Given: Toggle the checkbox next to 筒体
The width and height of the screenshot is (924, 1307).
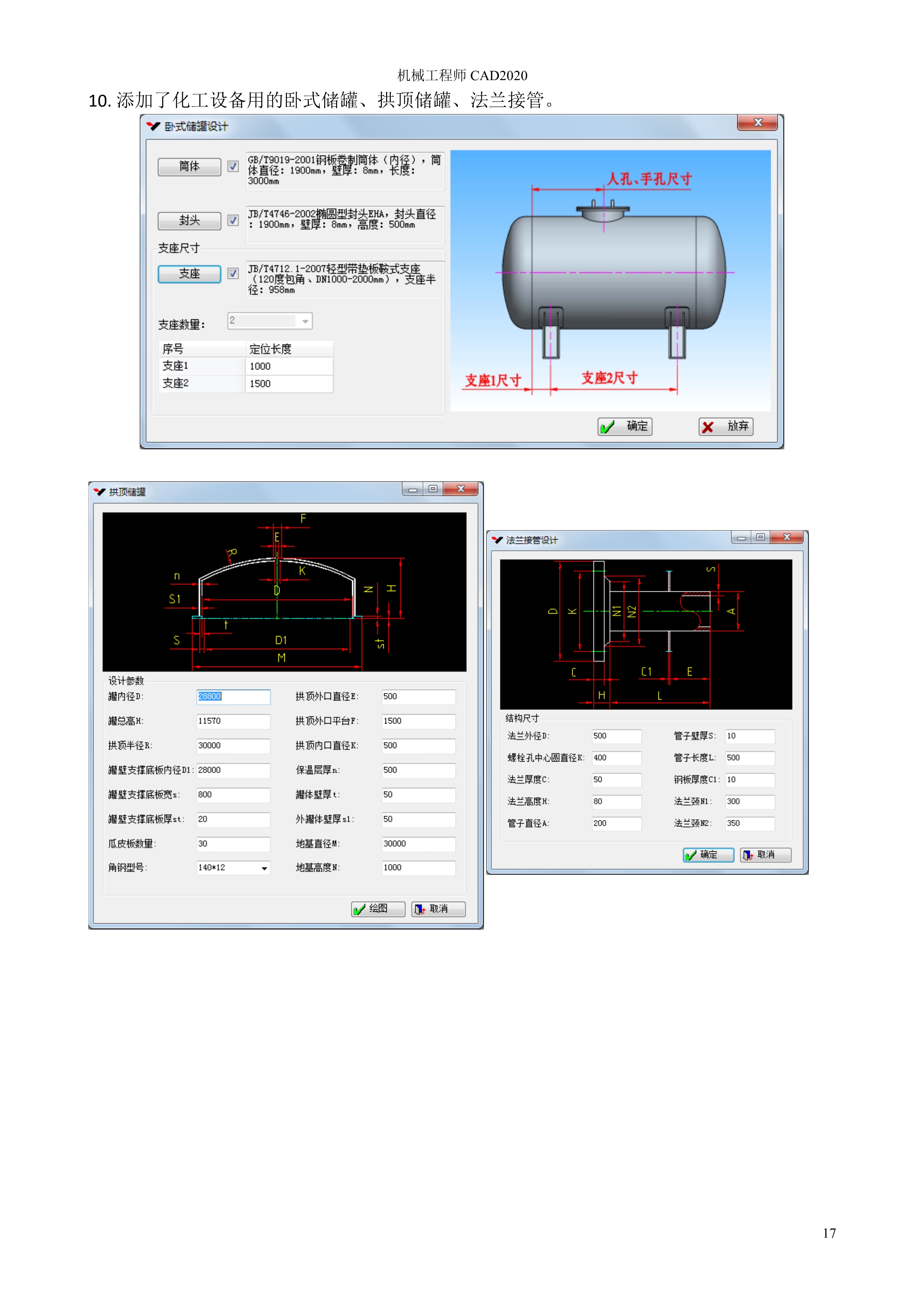Looking at the screenshot, I should (233, 166).
